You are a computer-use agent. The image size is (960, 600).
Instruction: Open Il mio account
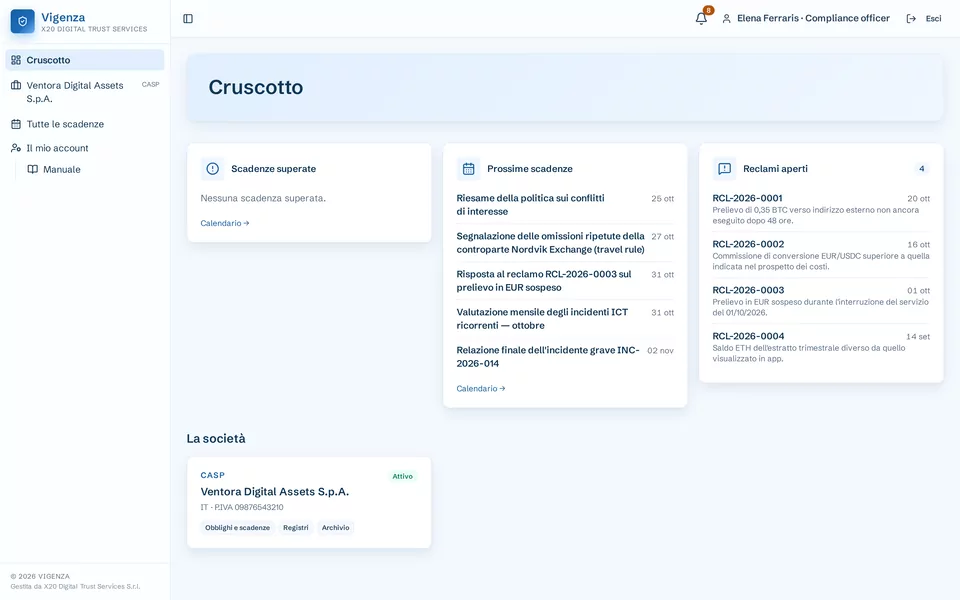coord(85,148)
